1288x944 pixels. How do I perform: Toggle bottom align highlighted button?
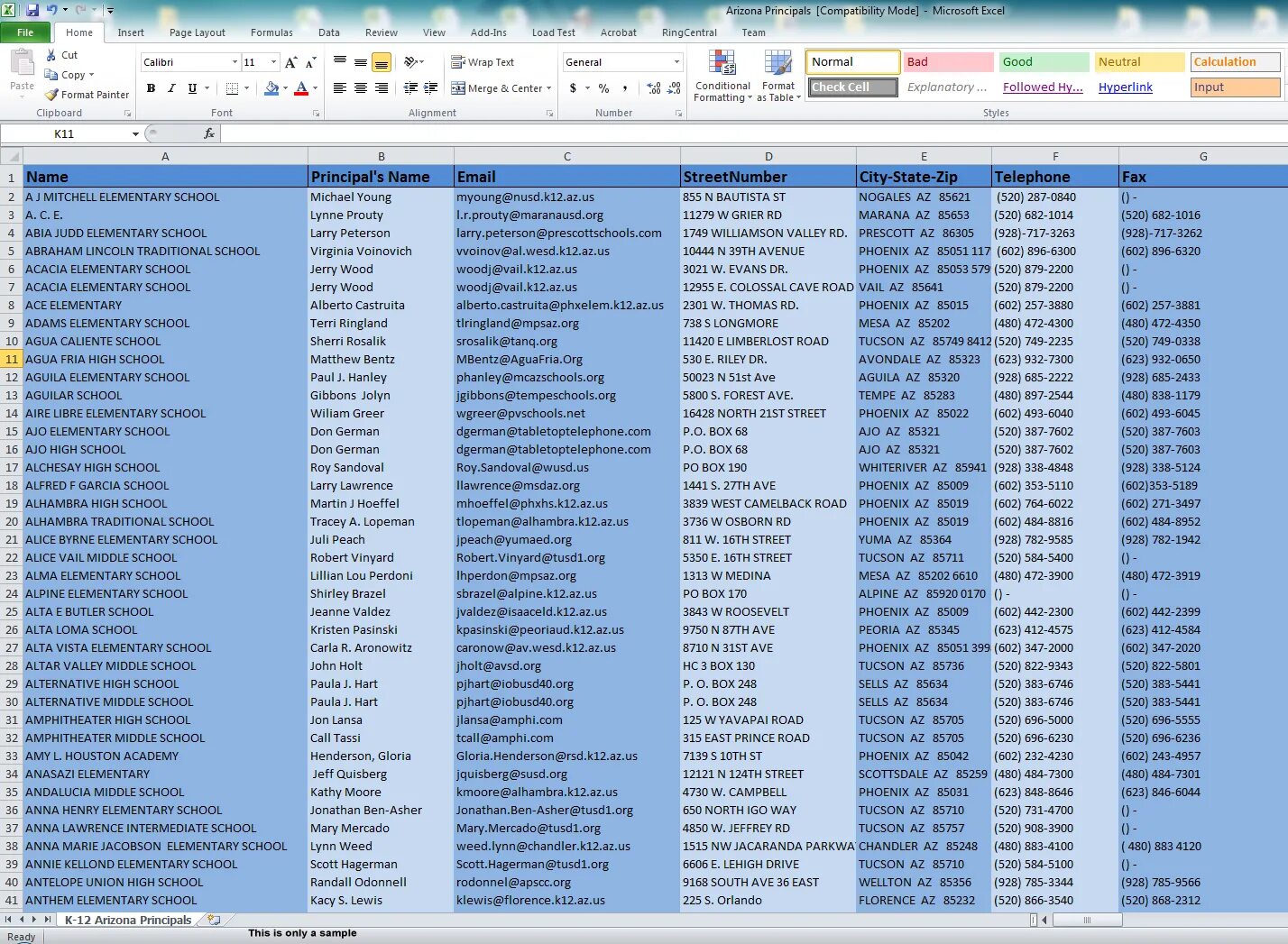[x=382, y=61]
